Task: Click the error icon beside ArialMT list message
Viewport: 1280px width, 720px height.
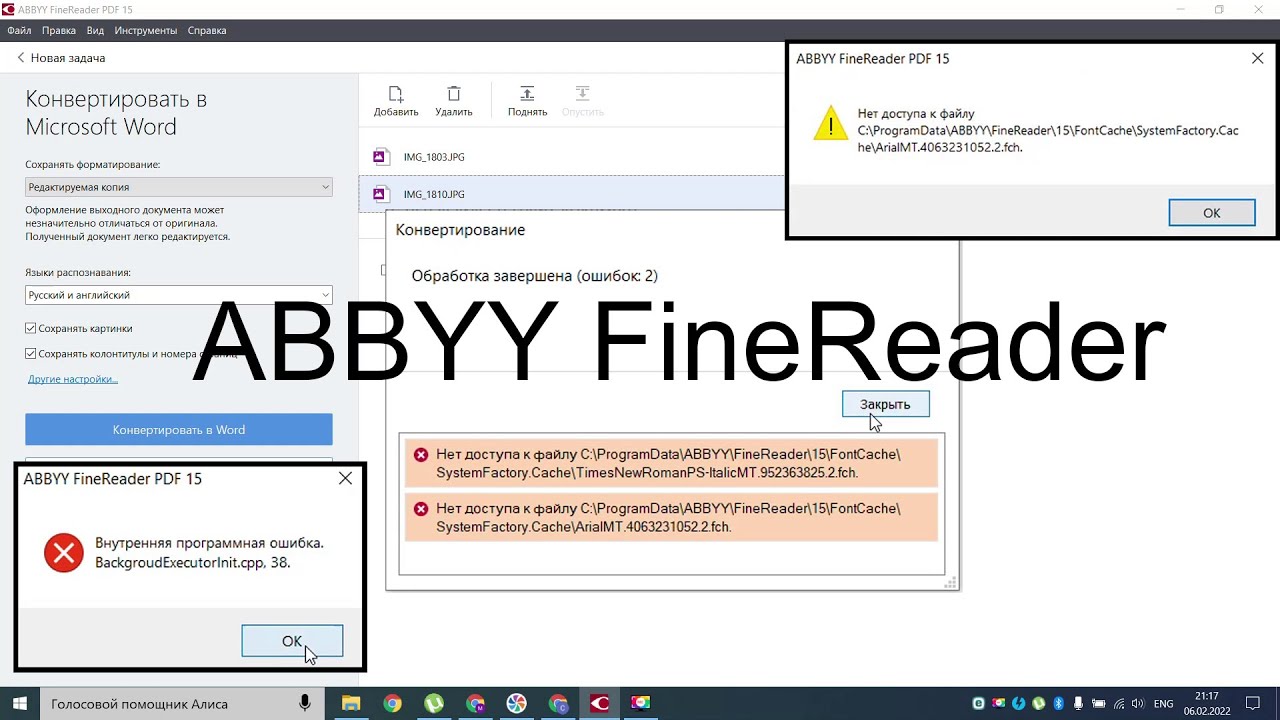Action: click(421, 509)
